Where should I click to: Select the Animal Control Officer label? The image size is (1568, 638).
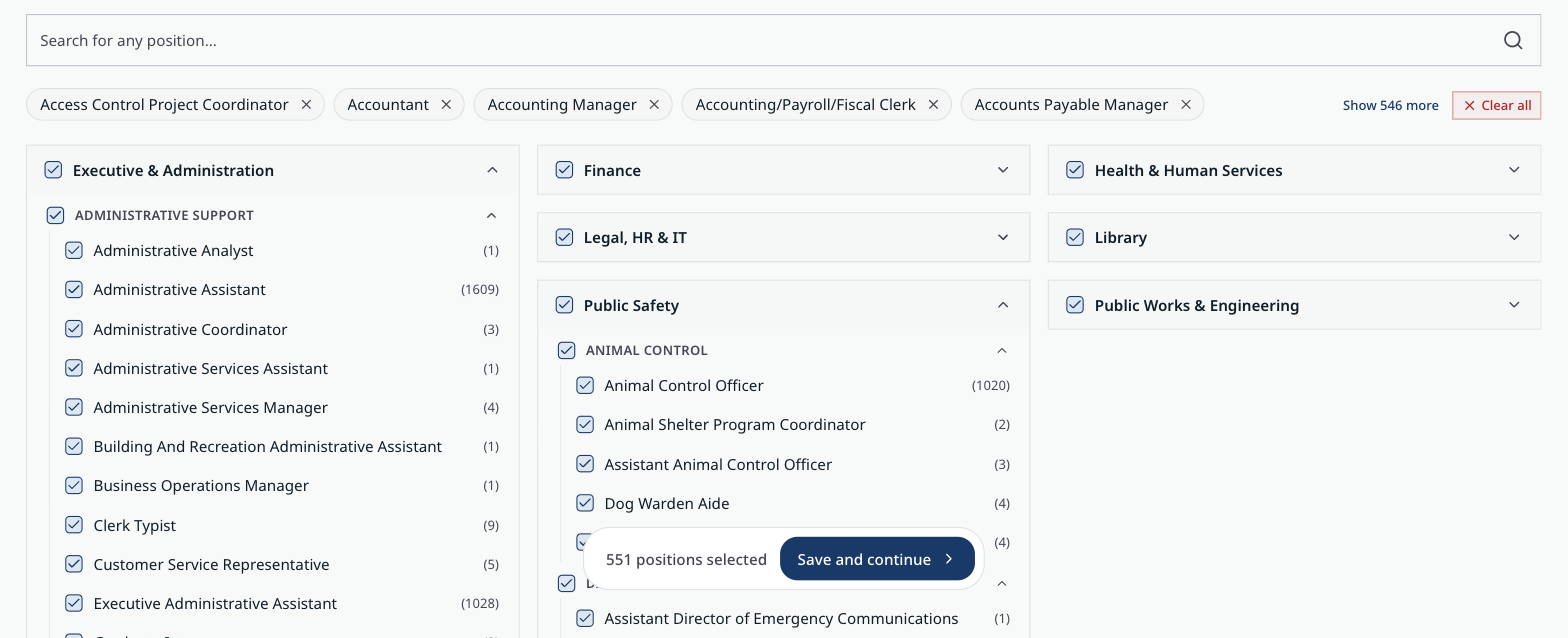pyautogui.click(x=684, y=385)
